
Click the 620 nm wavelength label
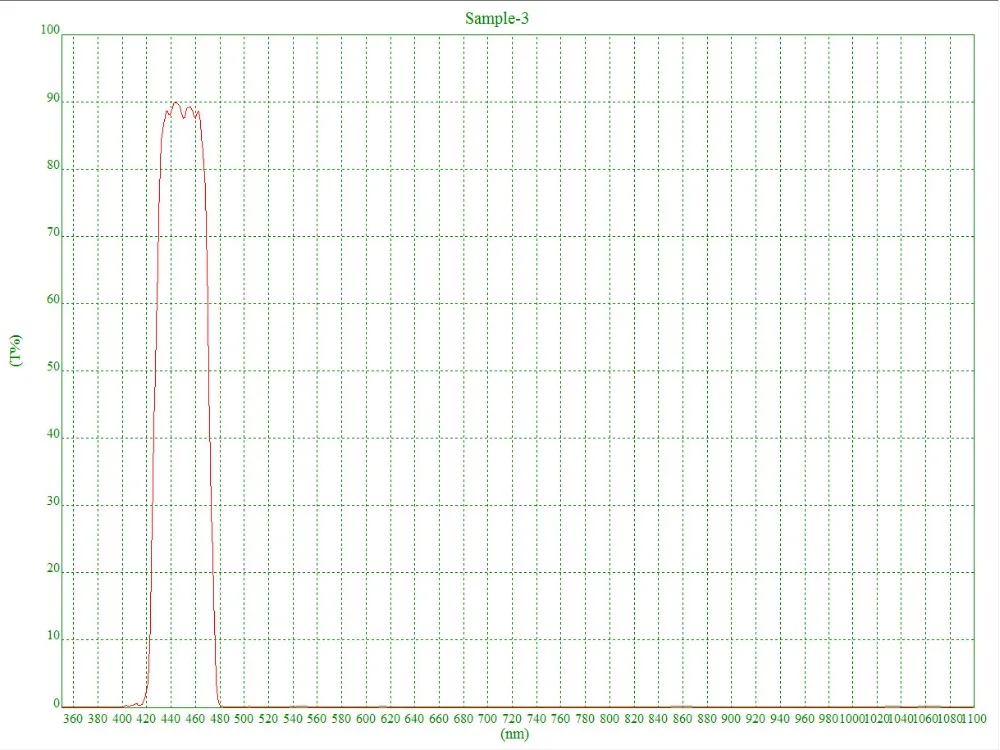[x=390, y=719]
